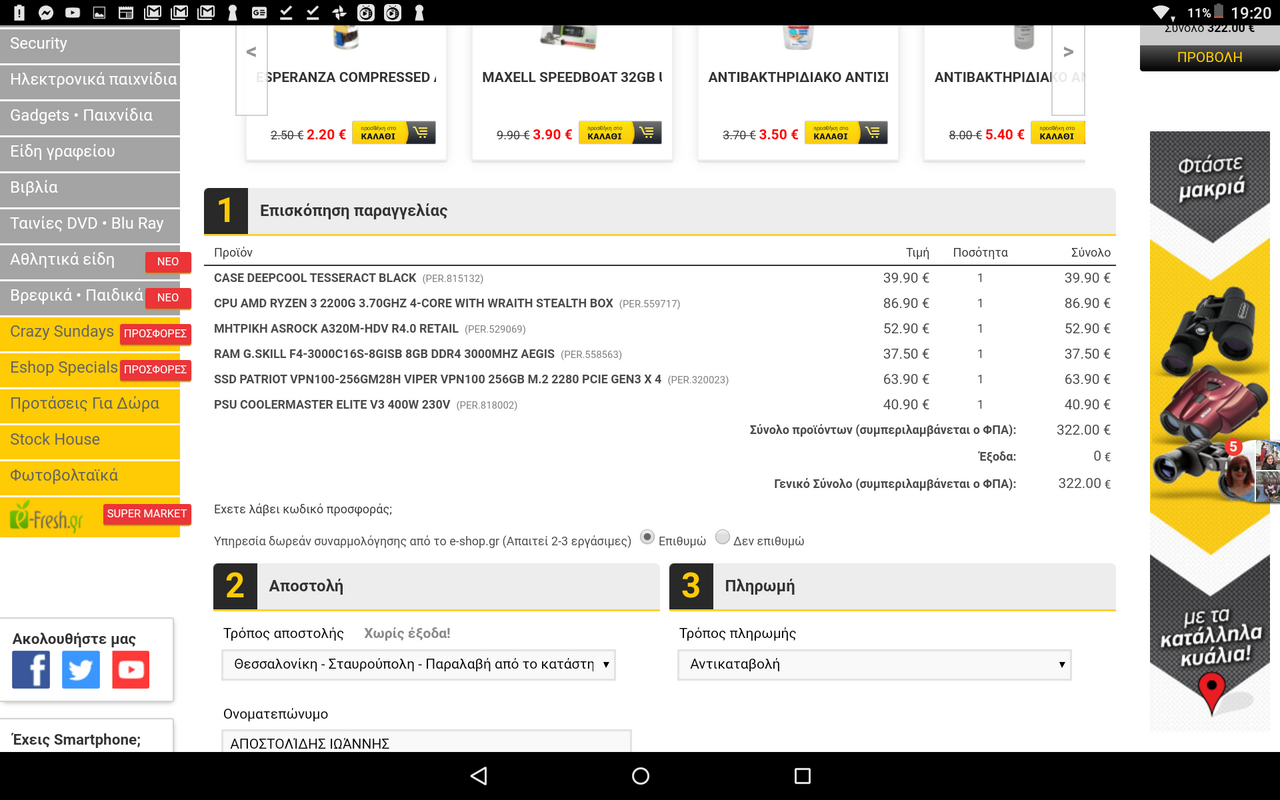
Task: Open the Facebook social link icon
Action: click(x=31, y=669)
